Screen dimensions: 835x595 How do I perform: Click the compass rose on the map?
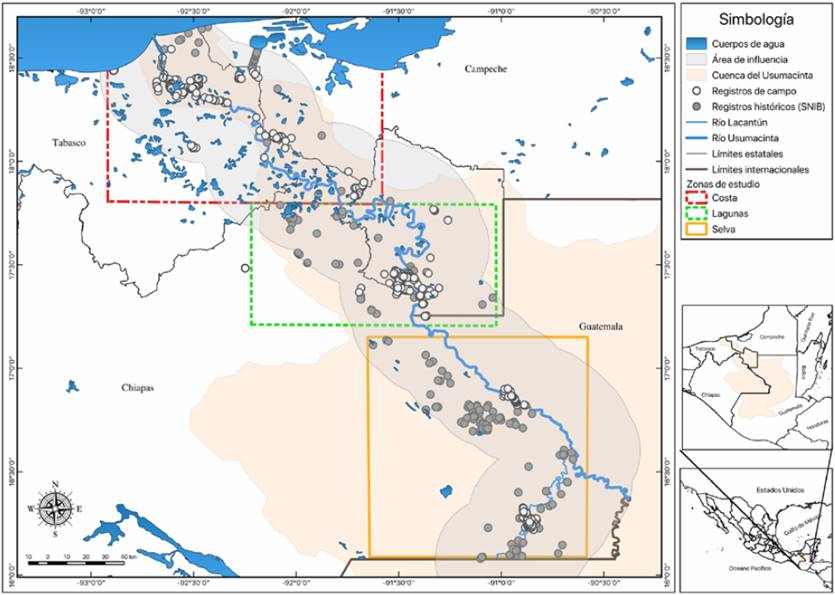click(55, 509)
